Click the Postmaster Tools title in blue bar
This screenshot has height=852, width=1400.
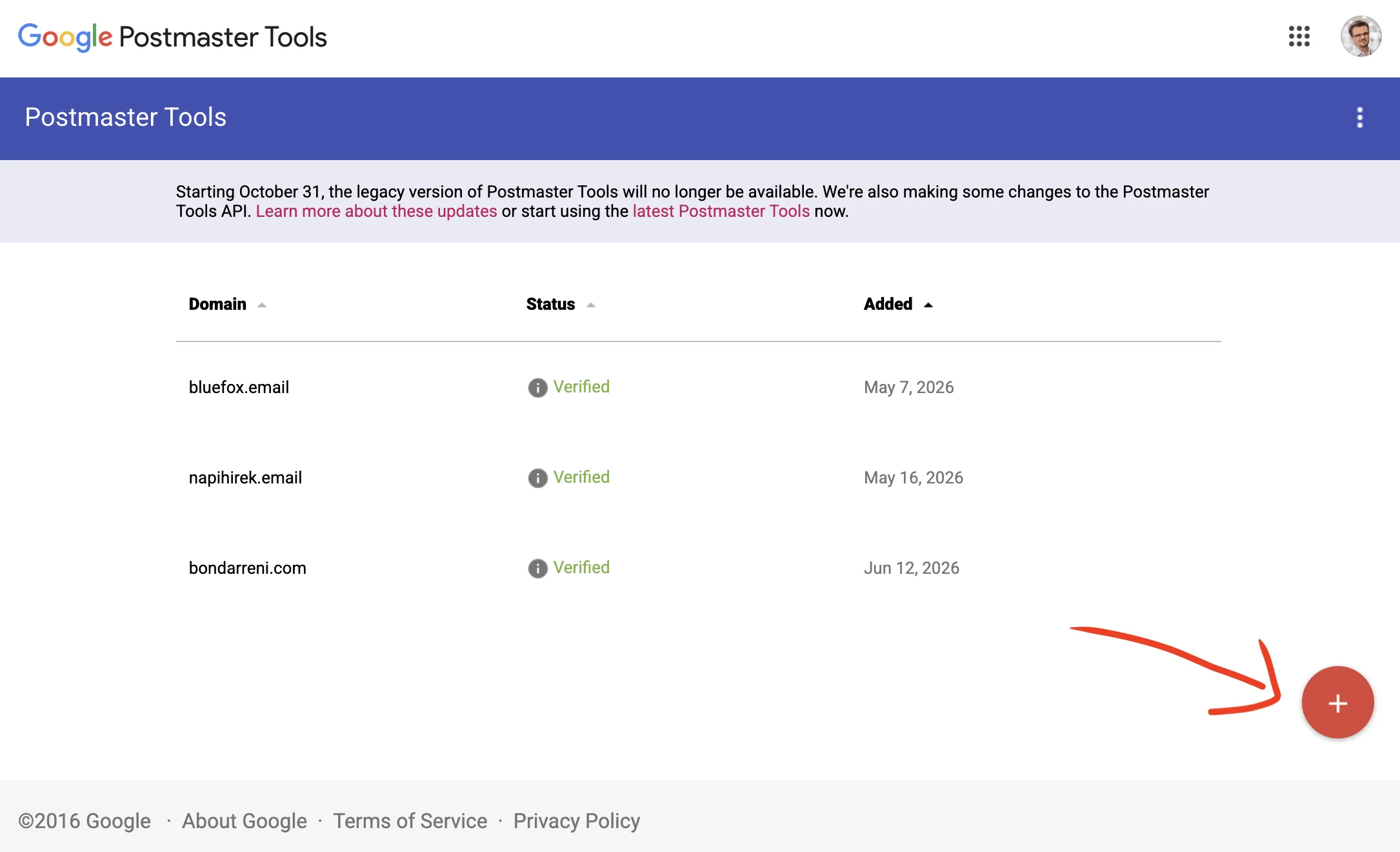coord(125,117)
